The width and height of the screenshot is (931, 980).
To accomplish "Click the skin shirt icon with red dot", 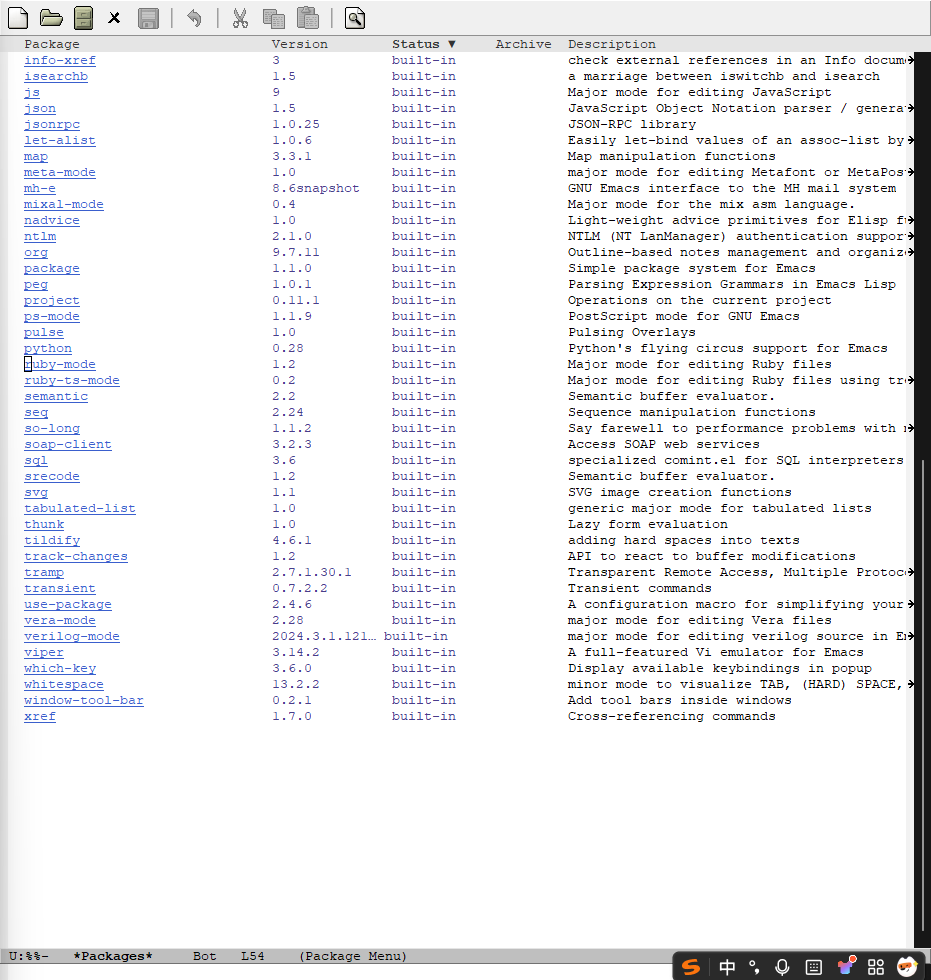I will coord(847,966).
